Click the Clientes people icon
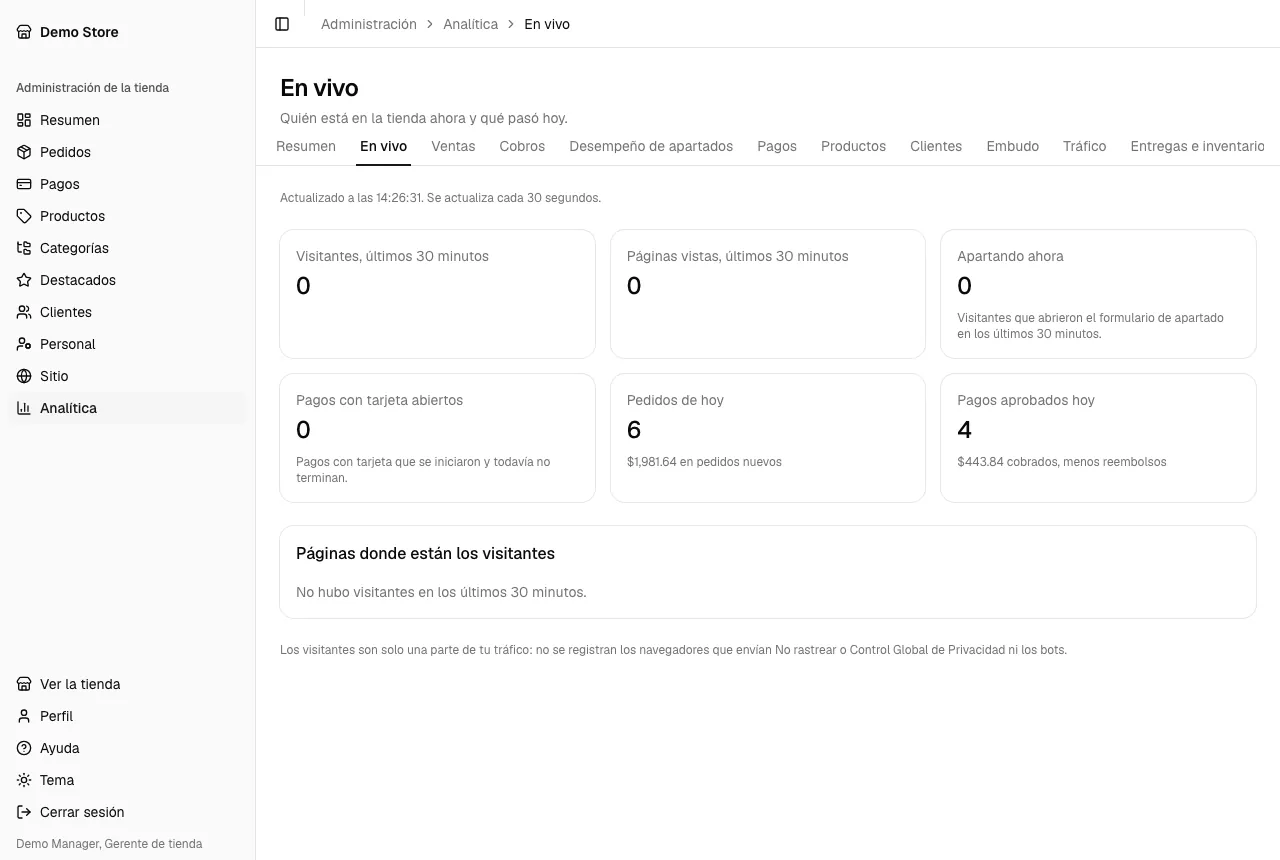The height and width of the screenshot is (860, 1280). tap(24, 312)
